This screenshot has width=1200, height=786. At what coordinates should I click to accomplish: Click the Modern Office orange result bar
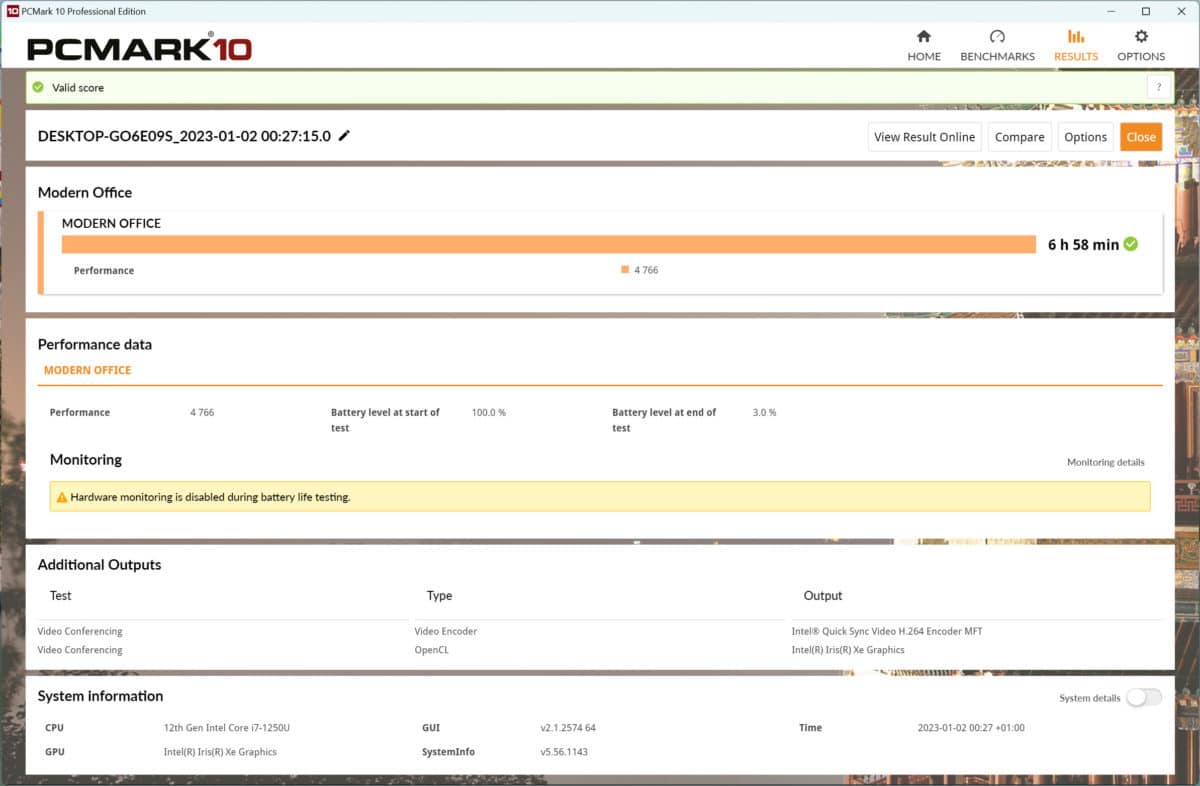548,244
